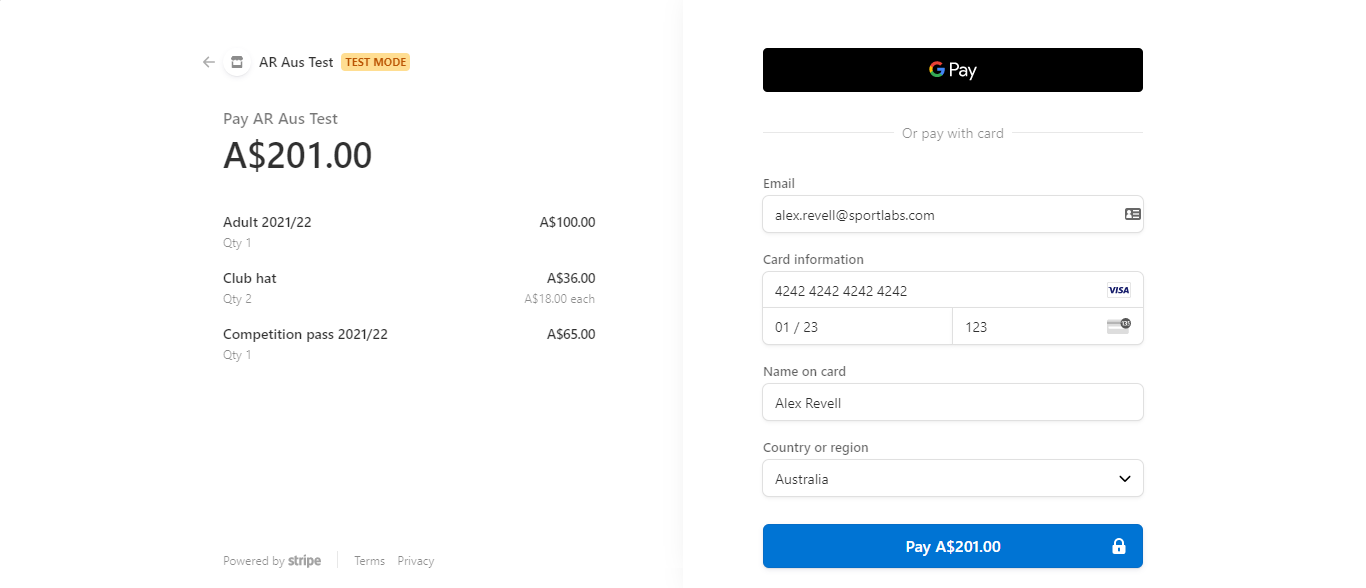Open the Privacy link

coord(416,561)
